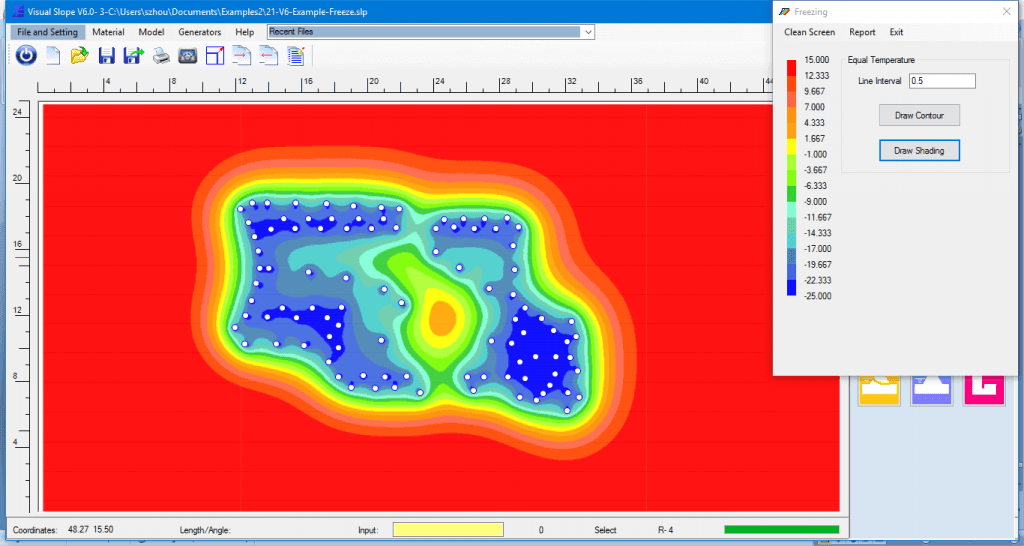Image resolution: width=1024 pixels, height=546 pixels.
Task: Open the Generators menu
Action: [x=200, y=32]
